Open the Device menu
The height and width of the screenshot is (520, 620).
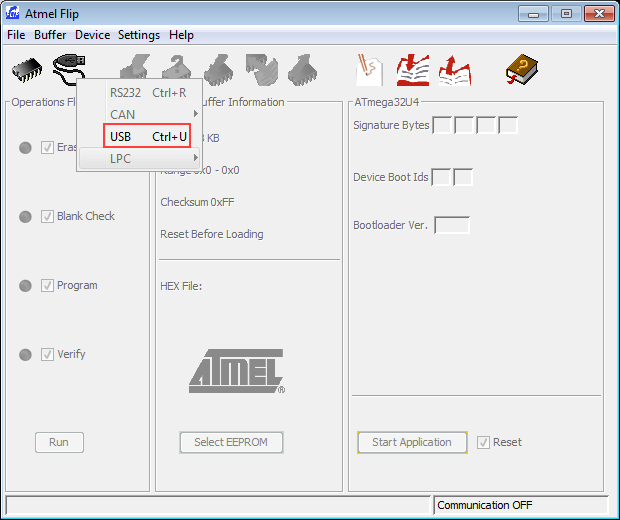point(93,35)
